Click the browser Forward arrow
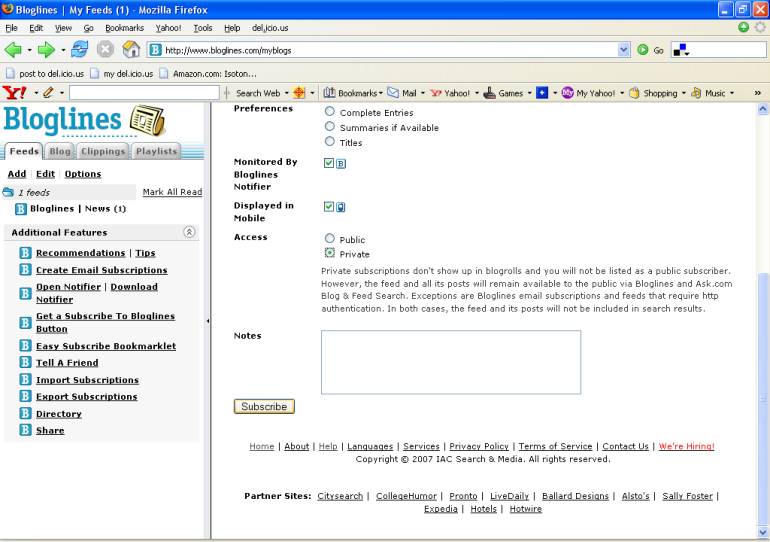770x542 pixels. point(46,50)
